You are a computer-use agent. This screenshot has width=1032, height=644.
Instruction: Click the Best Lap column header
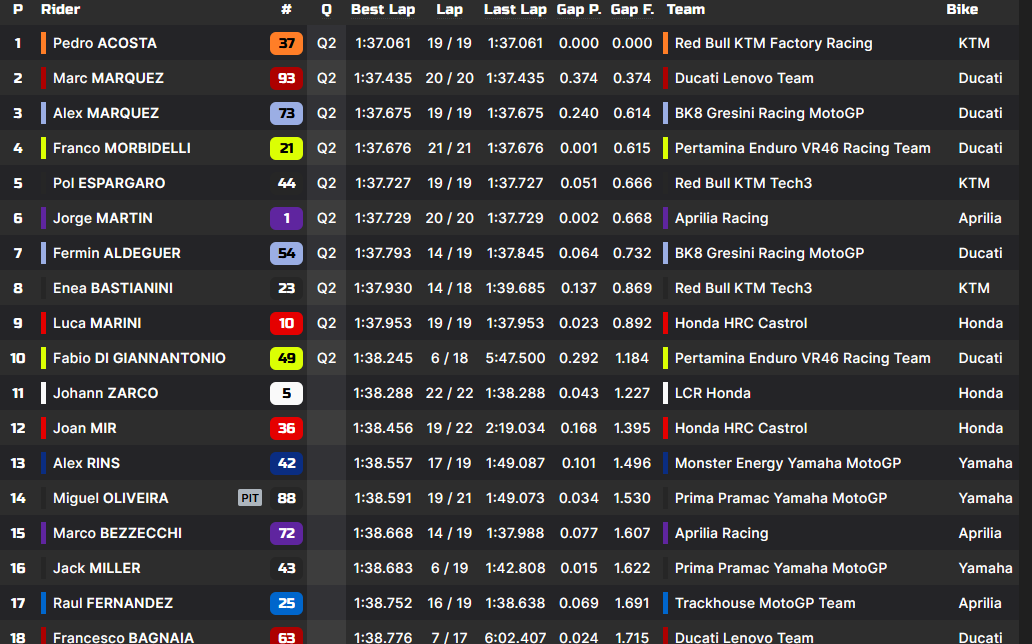[x=383, y=9]
